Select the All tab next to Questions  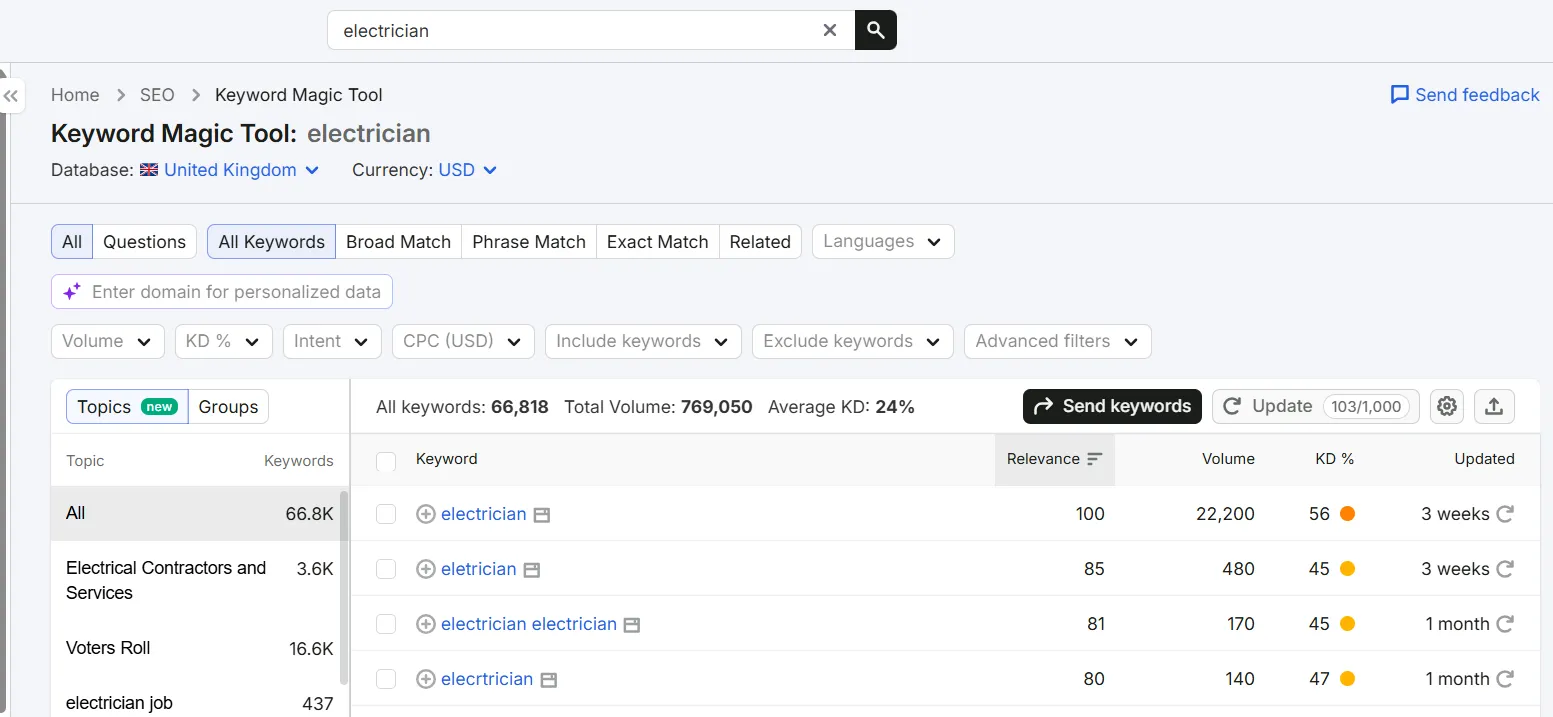pyautogui.click(x=72, y=242)
